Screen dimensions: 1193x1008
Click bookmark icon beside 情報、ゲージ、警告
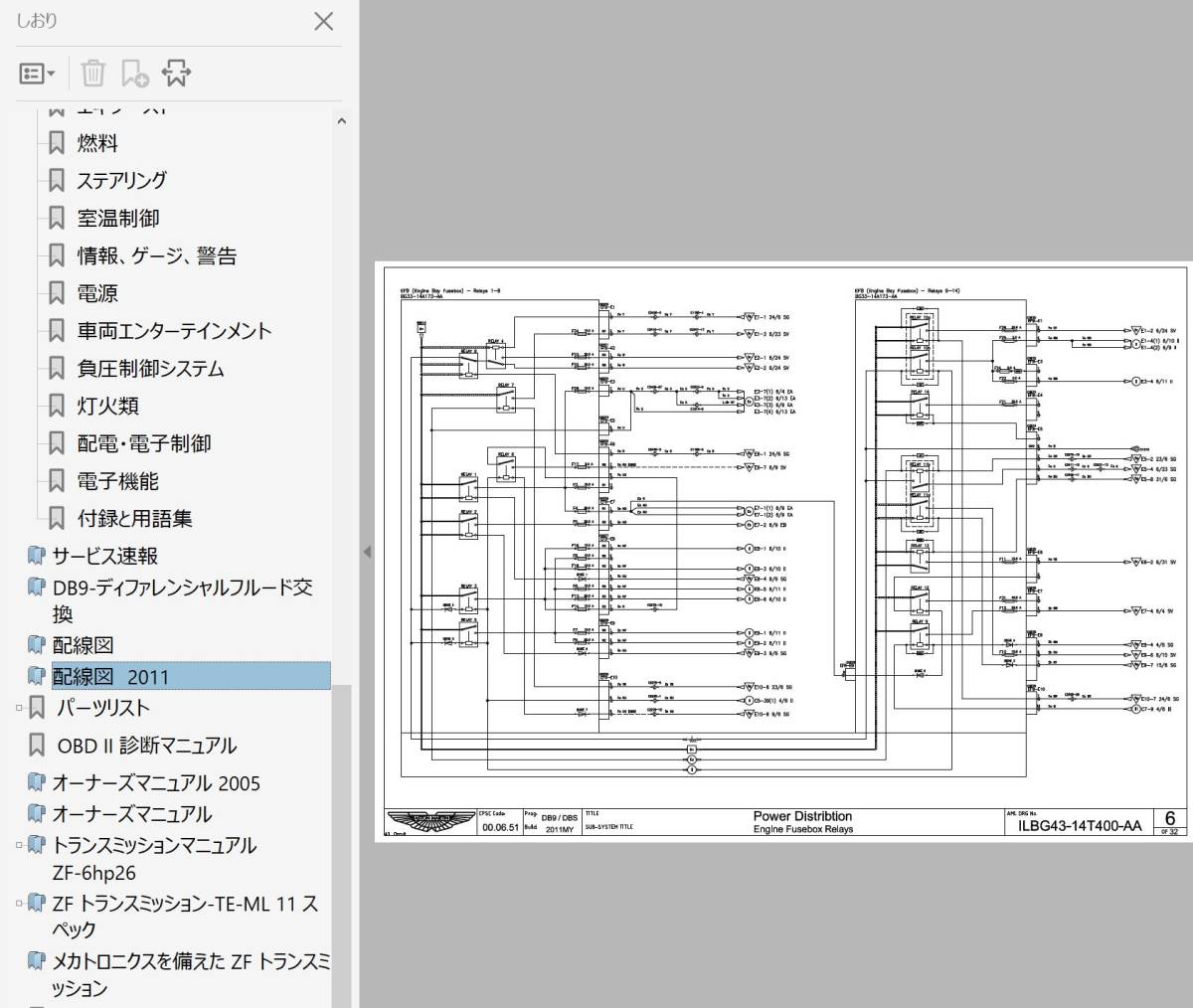click(57, 256)
